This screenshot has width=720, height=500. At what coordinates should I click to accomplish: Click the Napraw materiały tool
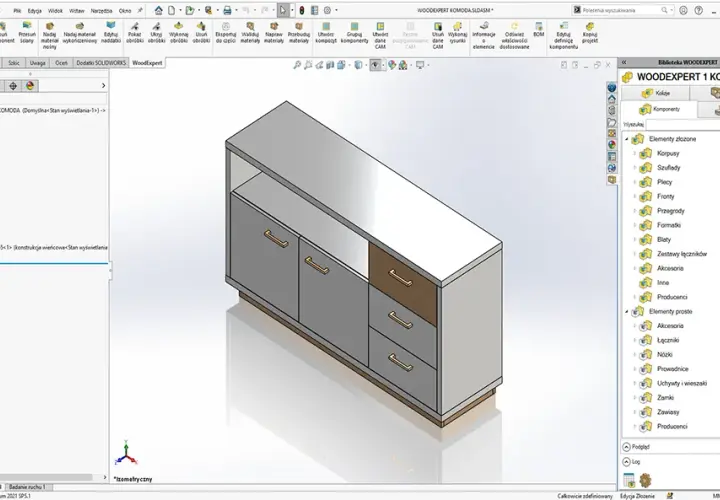(x=274, y=32)
